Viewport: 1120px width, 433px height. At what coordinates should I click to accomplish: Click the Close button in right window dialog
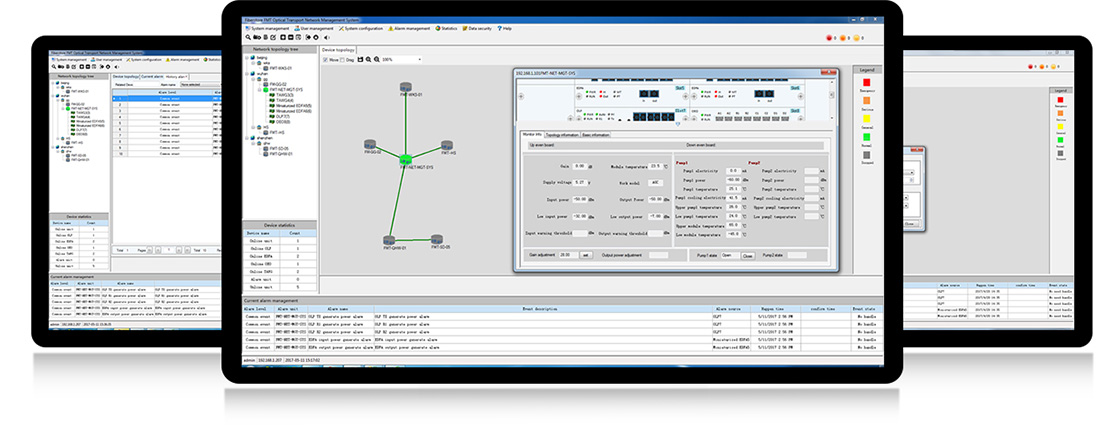point(911,224)
